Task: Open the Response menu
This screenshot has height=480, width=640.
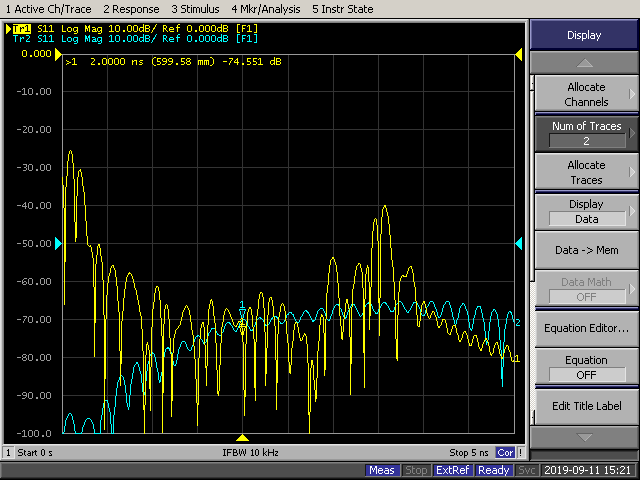Action: pyautogui.click(x=131, y=9)
